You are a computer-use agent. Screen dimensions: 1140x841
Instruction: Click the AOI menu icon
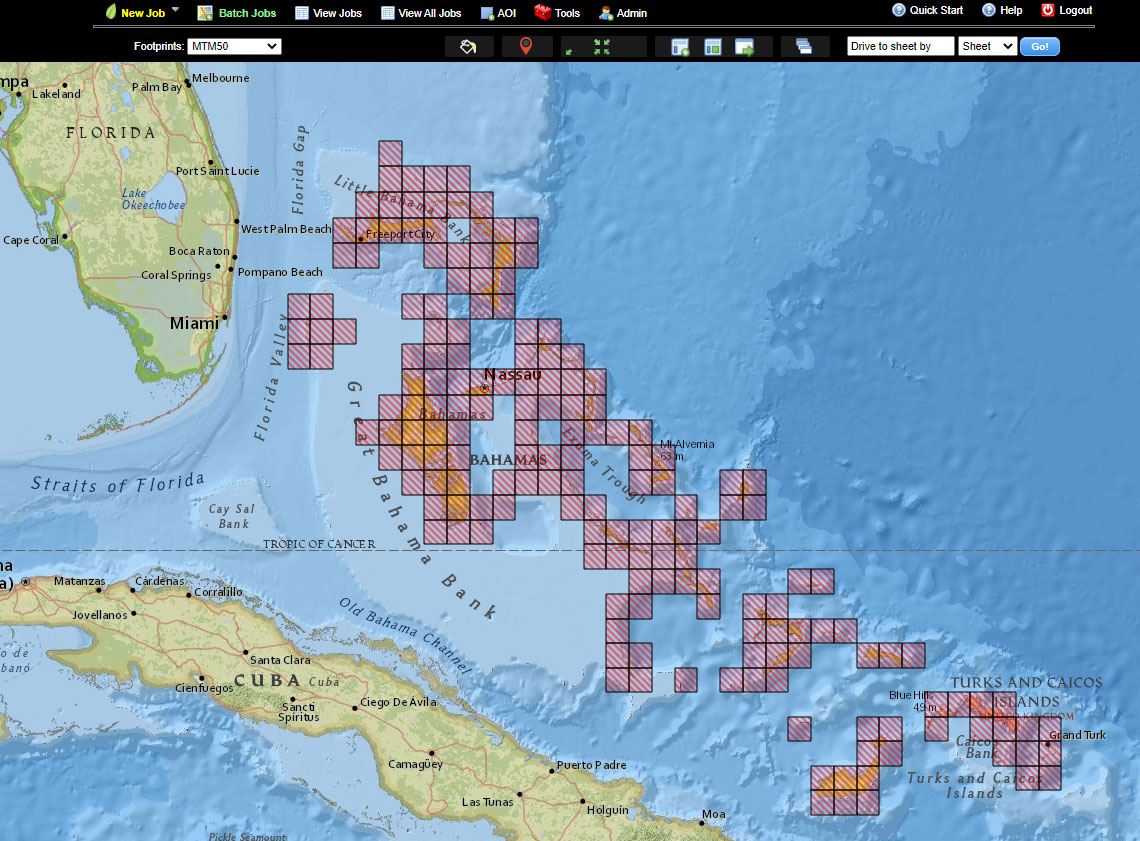(x=485, y=13)
